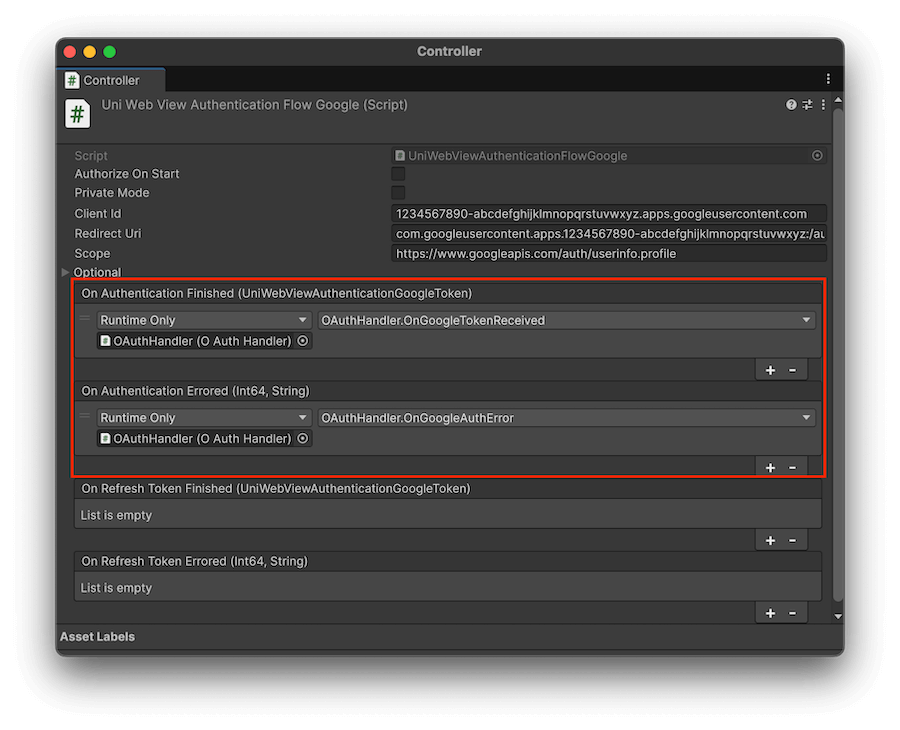The image size is (900, 730).
Task: Toggle the Private Mode checkbox
Action: pyautogui.click(x=398, y=193)
